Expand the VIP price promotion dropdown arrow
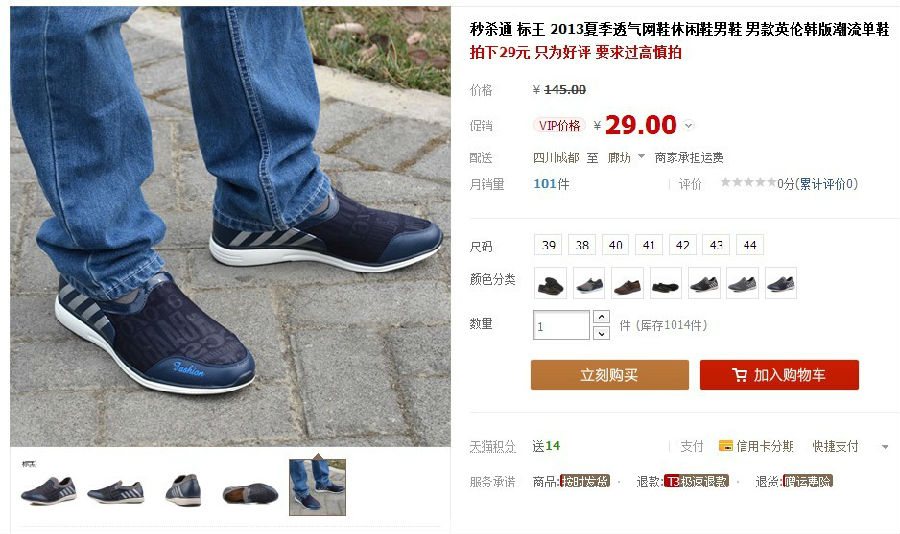Viewport: 900px width, 534px height. coord(689,125)
